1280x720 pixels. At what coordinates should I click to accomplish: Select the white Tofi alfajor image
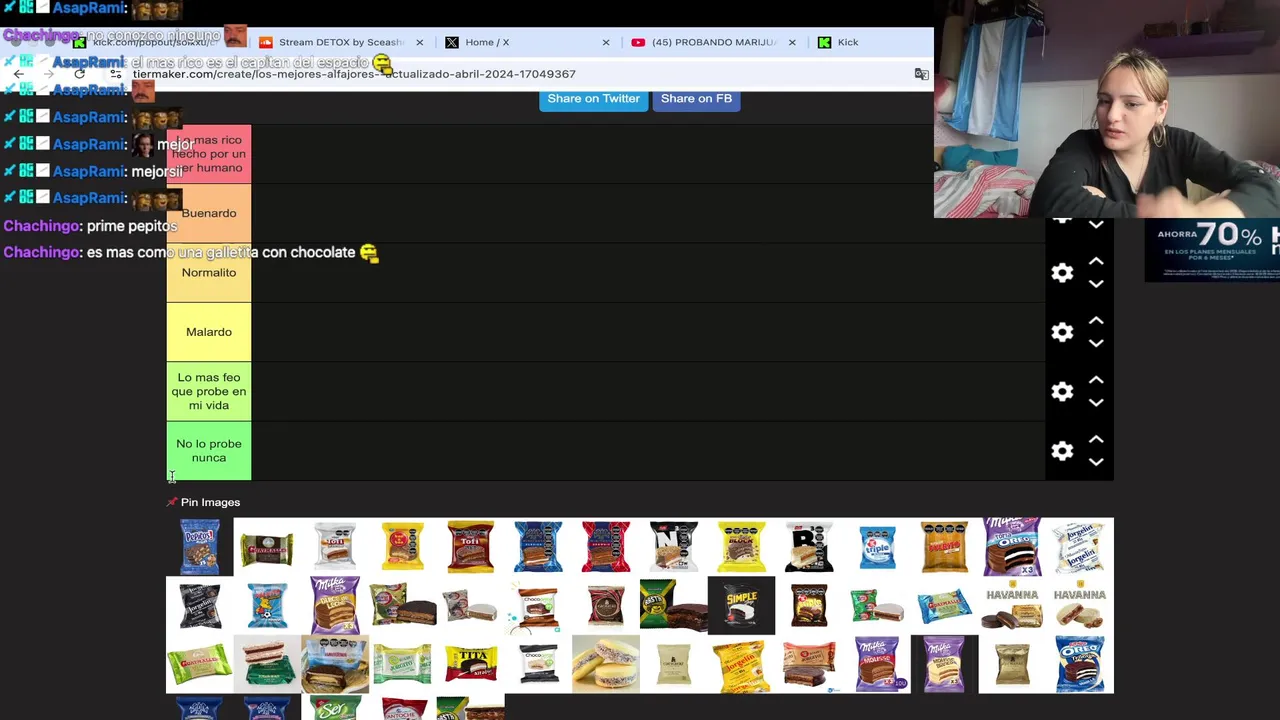335,547
